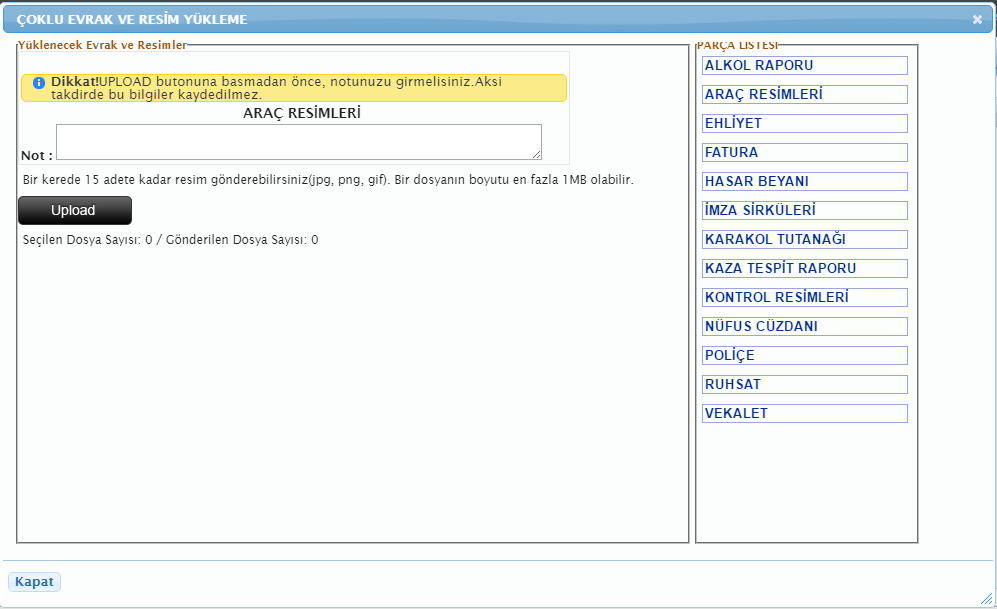Select POLİÇE from the parts list
The width and height of the screenshot is (997, 609).
pos(804,356)
